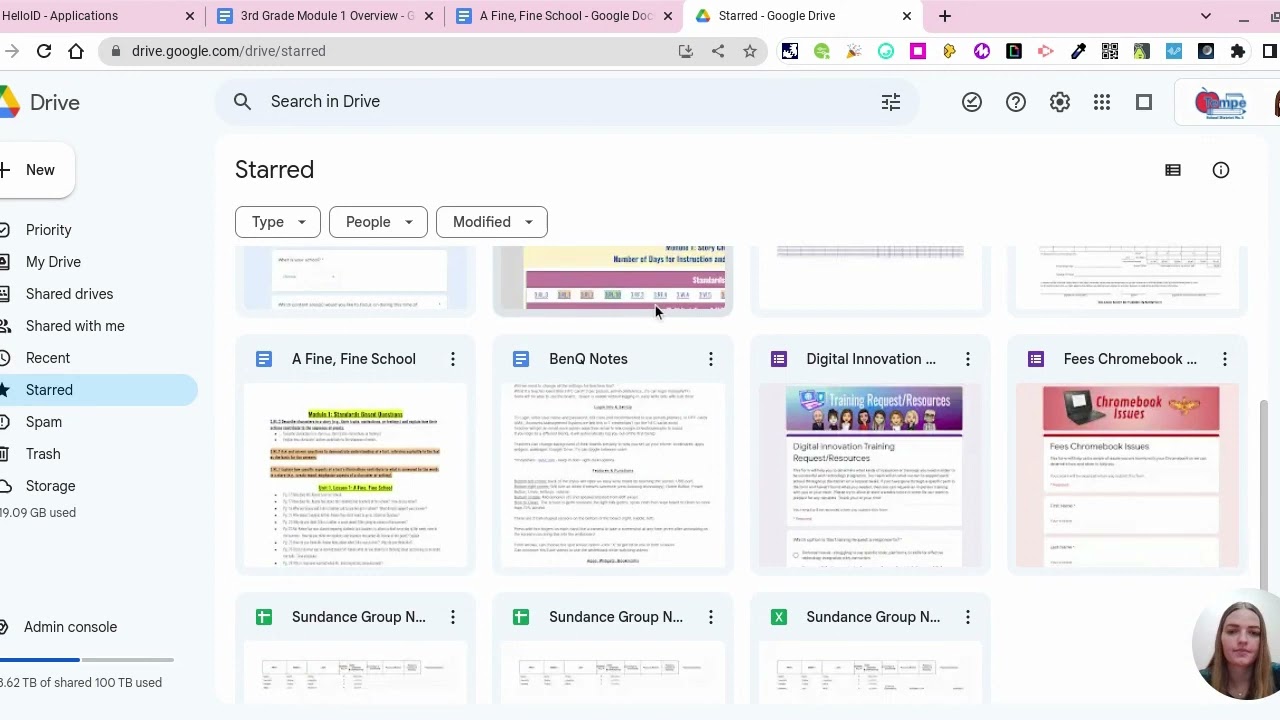The height and width of the screenshot is (720, 1280).
Task: Open more actions for Digital Innovation form
Action: (968, 359)
